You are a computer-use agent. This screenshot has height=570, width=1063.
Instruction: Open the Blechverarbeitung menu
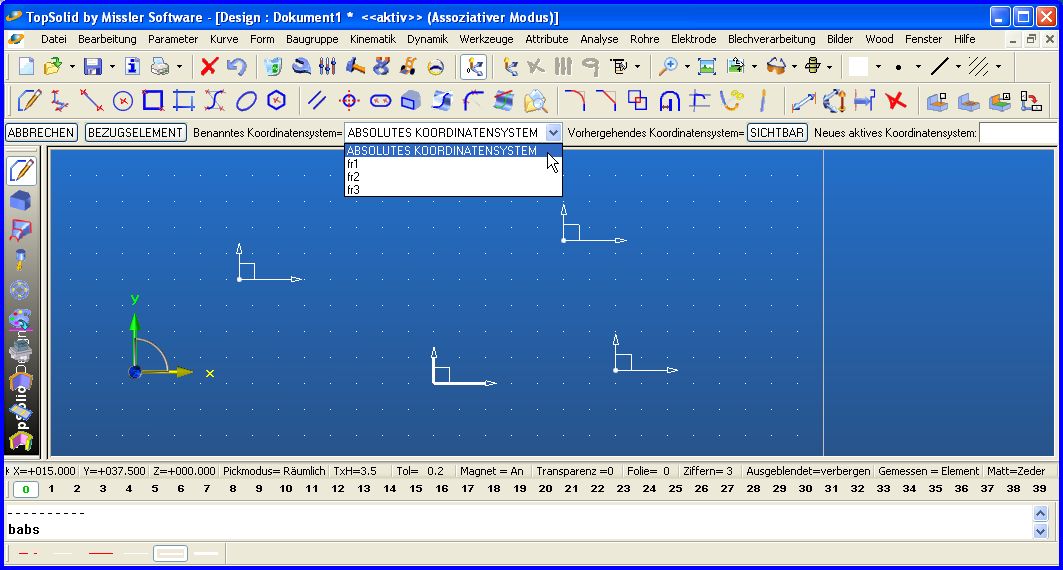tap(771, 39)
